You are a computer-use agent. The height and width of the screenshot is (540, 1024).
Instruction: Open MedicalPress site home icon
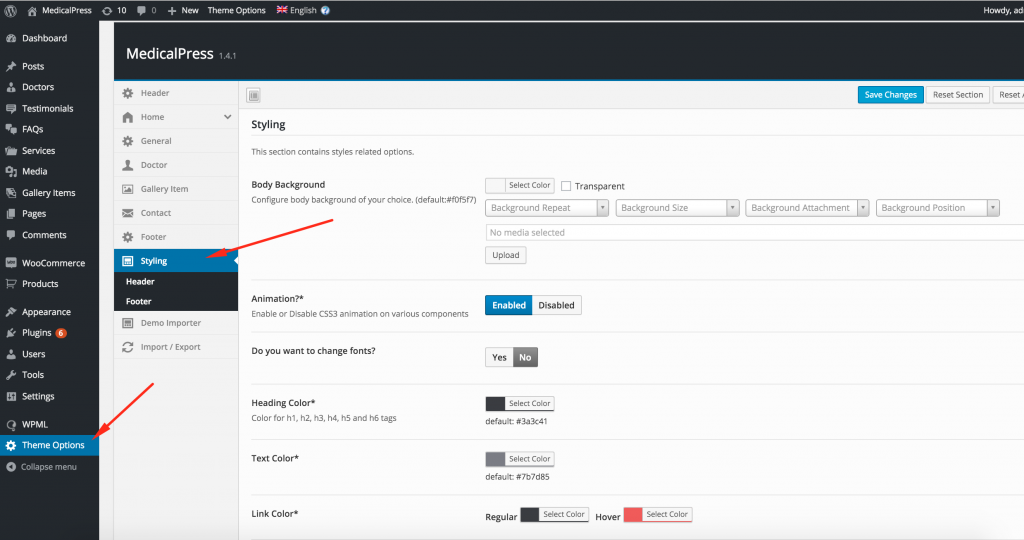point(32,11)
